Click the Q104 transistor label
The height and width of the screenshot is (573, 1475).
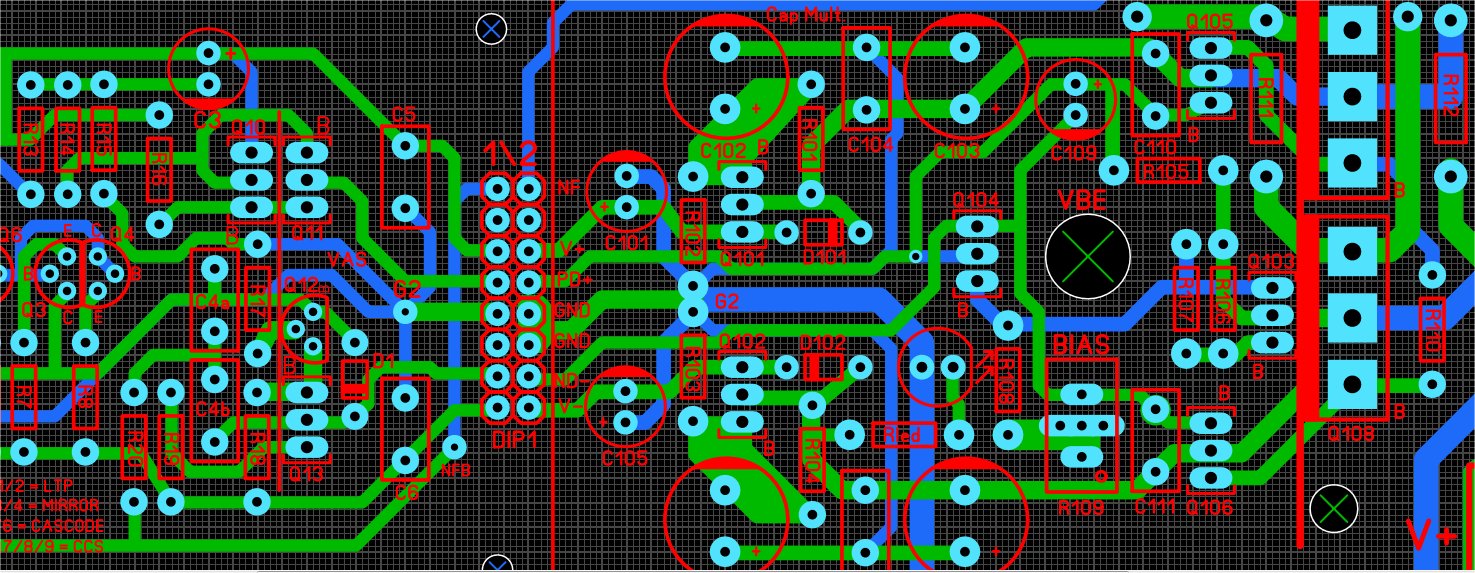pyautogui.click(x=976, y=201)
